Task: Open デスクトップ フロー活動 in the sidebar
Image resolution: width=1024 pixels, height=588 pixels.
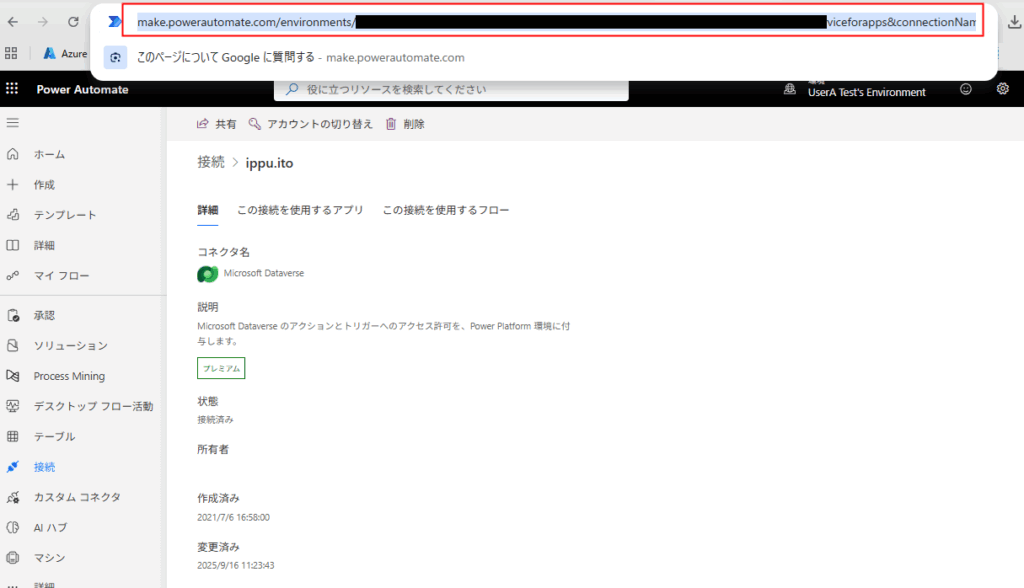Action: pos(93,406)
